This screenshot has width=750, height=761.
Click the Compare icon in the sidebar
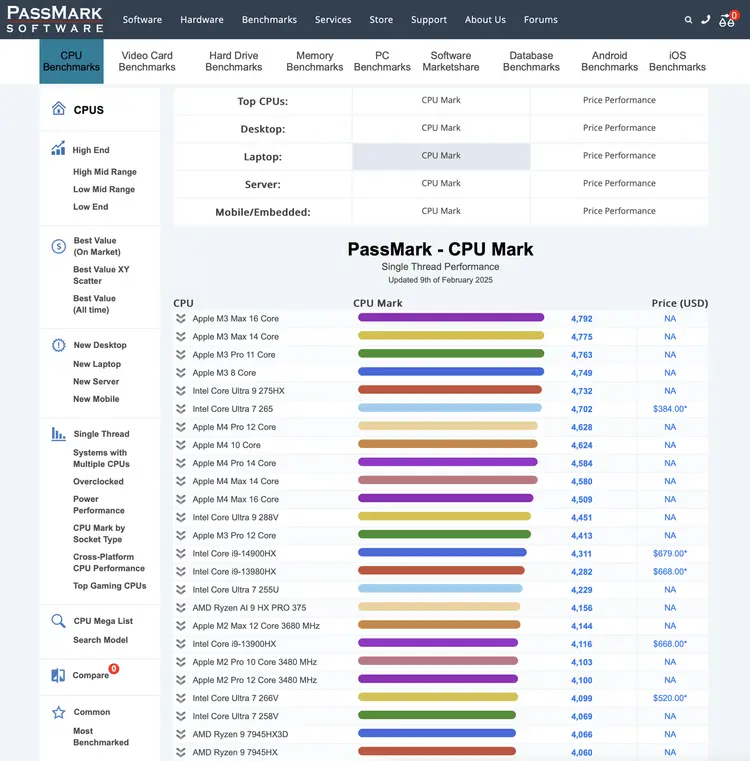[x=58, y=675]
